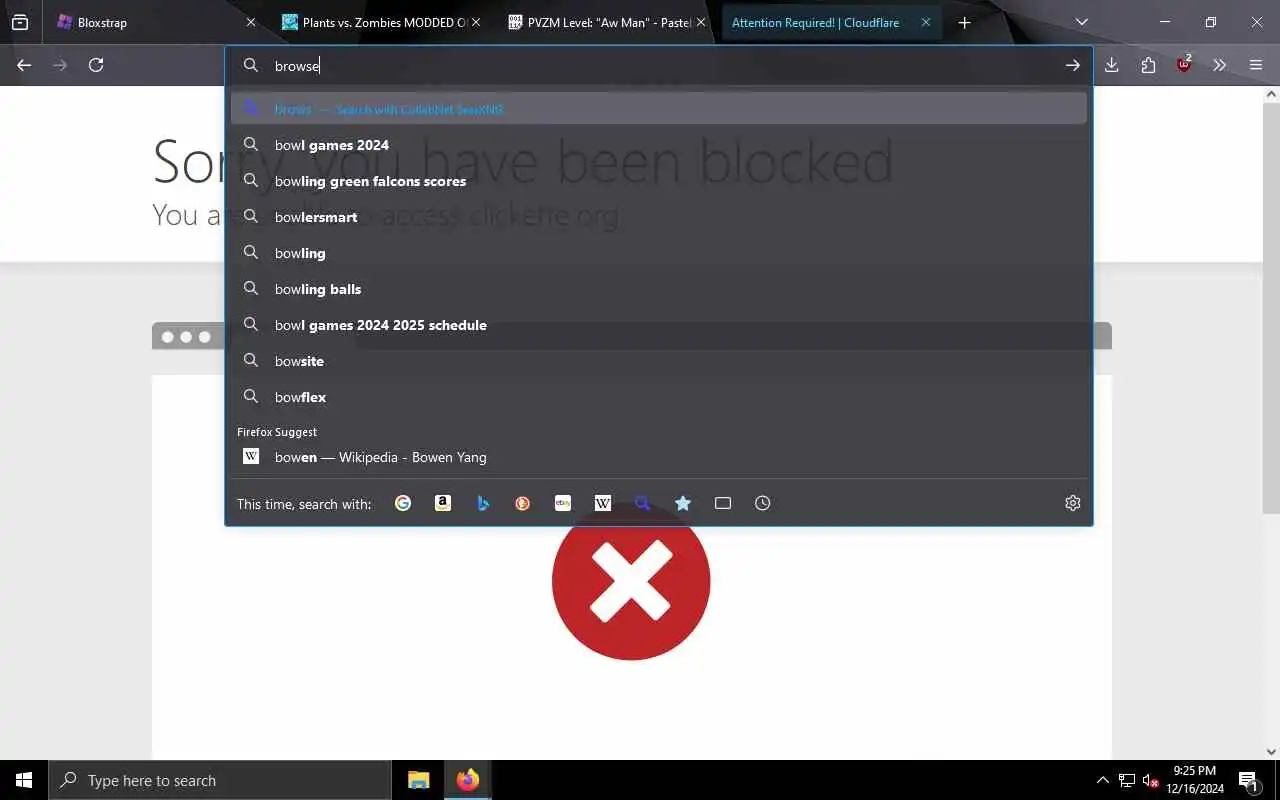Choose suggestion "bowl games 2024"
The width and height of the screenshot is (1280, 800).
point(659,145)
